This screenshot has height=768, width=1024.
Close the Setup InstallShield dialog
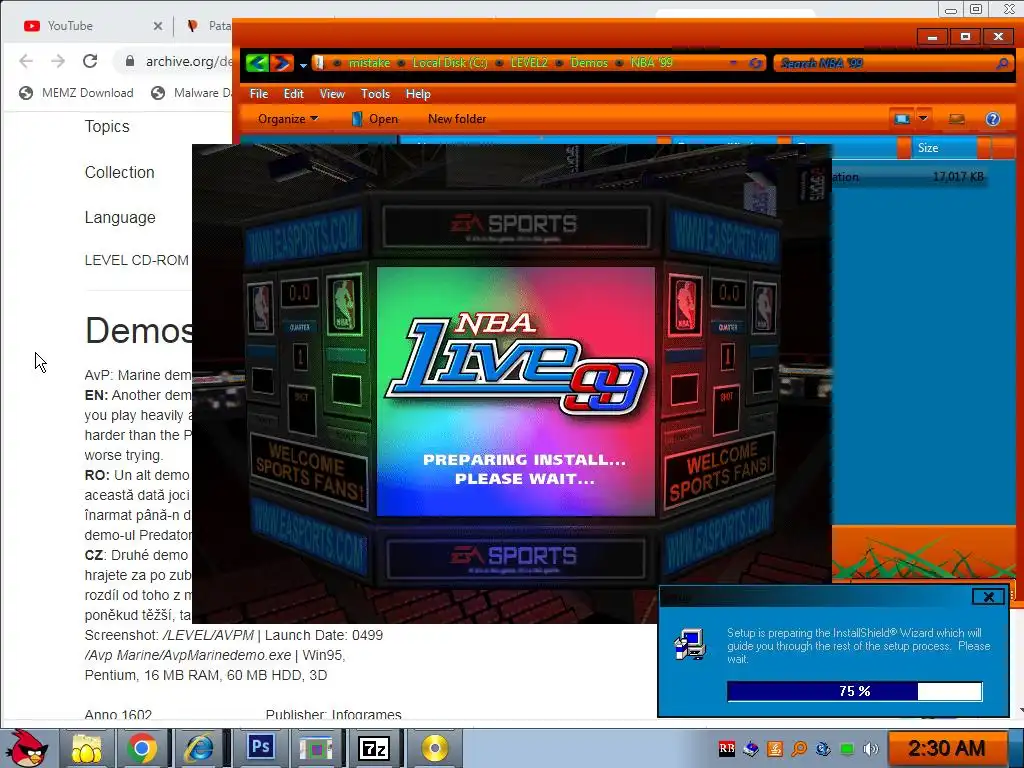[988, 596]
